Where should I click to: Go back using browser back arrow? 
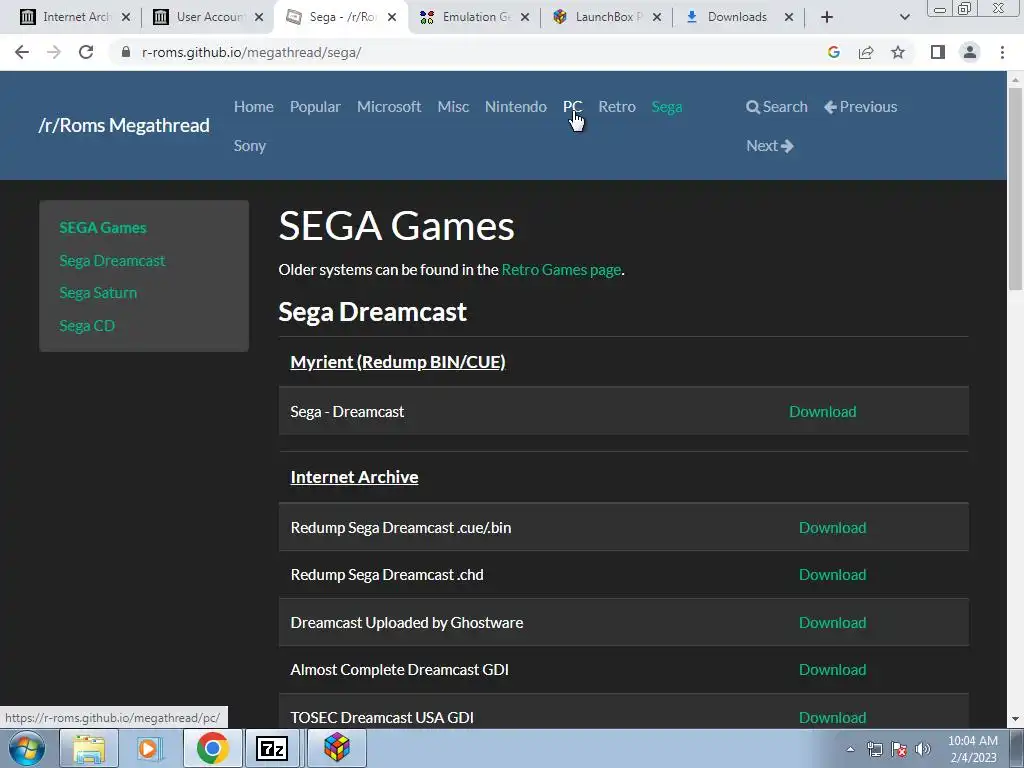tap(22, 52)
